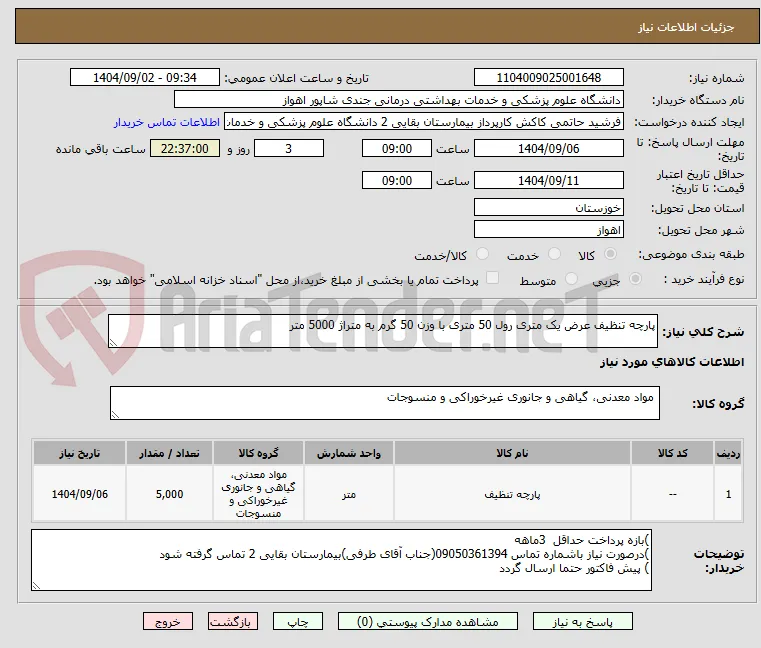Screen dimensions: 761x648
Task: Click the اهواز city field
Action: click(x=548, y=230)
